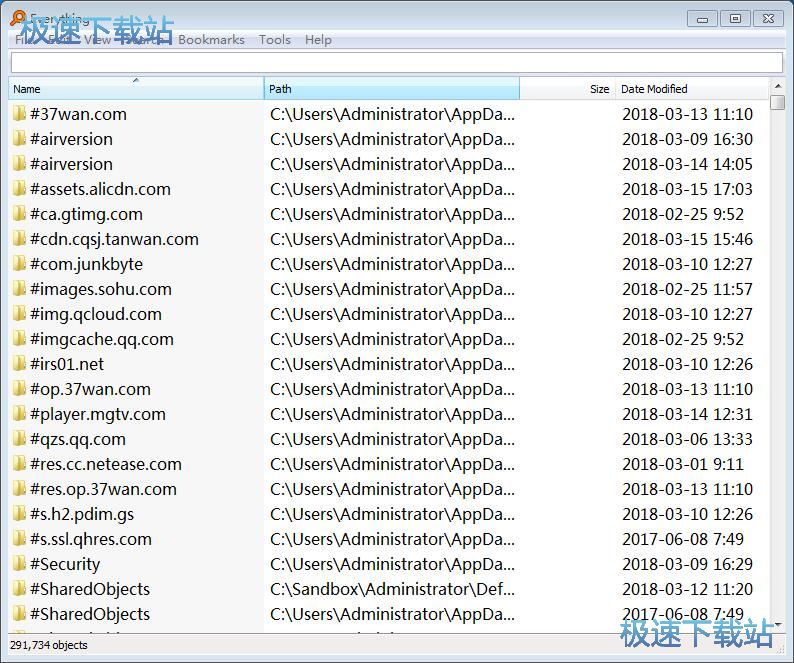Select the #s.ssl.qhres.com entry

coord(91,539)
